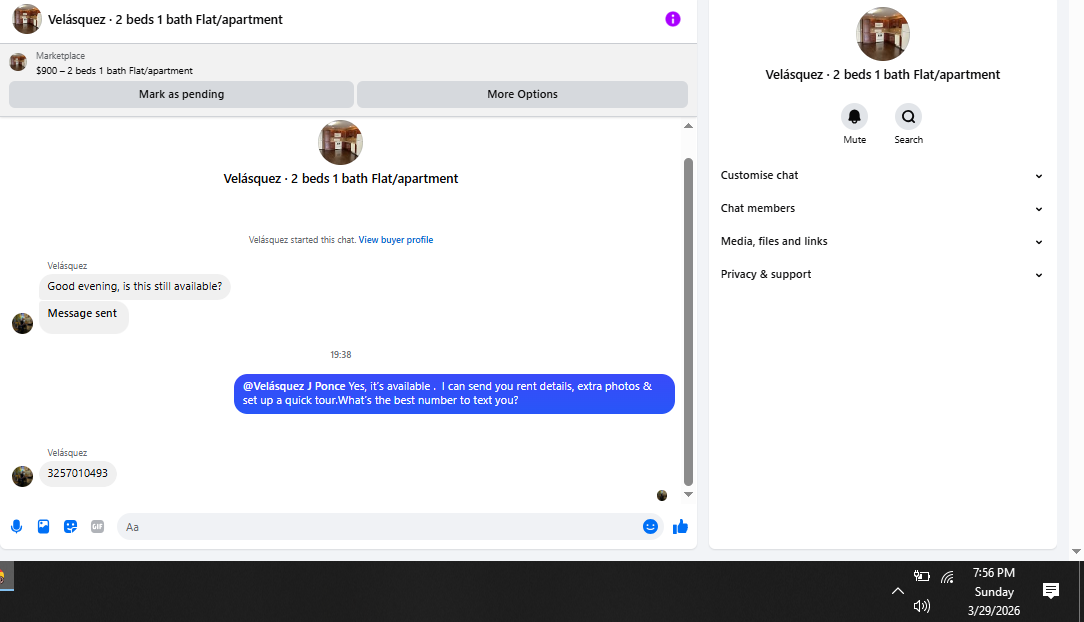Click the blue reply message bubble
Viewport: 1084px width, 622px height.
pos(454,393)
